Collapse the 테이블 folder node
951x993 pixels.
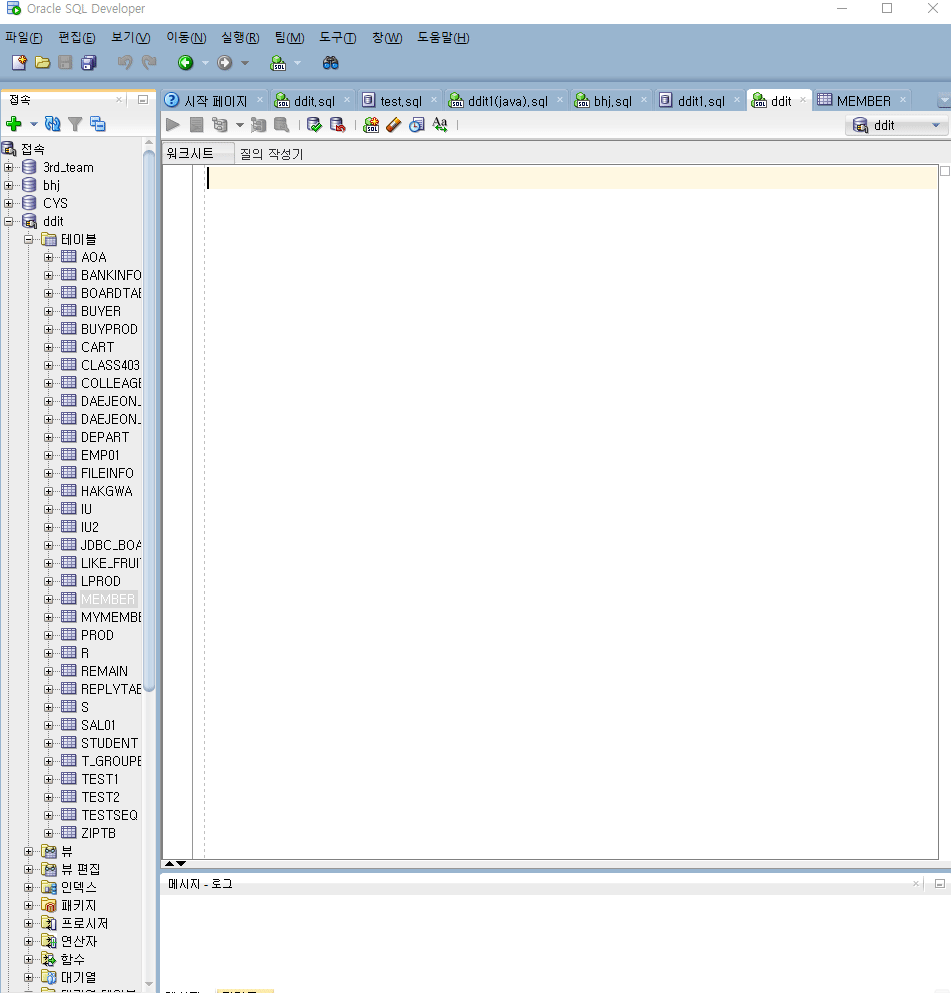tap(28, 239)
